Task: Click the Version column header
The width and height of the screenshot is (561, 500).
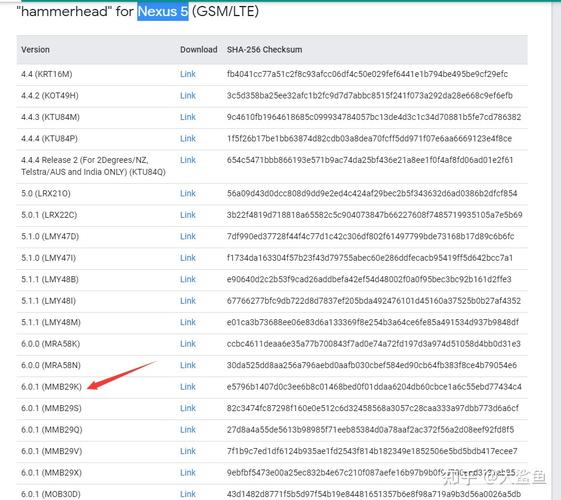Action: pos(35,50)
